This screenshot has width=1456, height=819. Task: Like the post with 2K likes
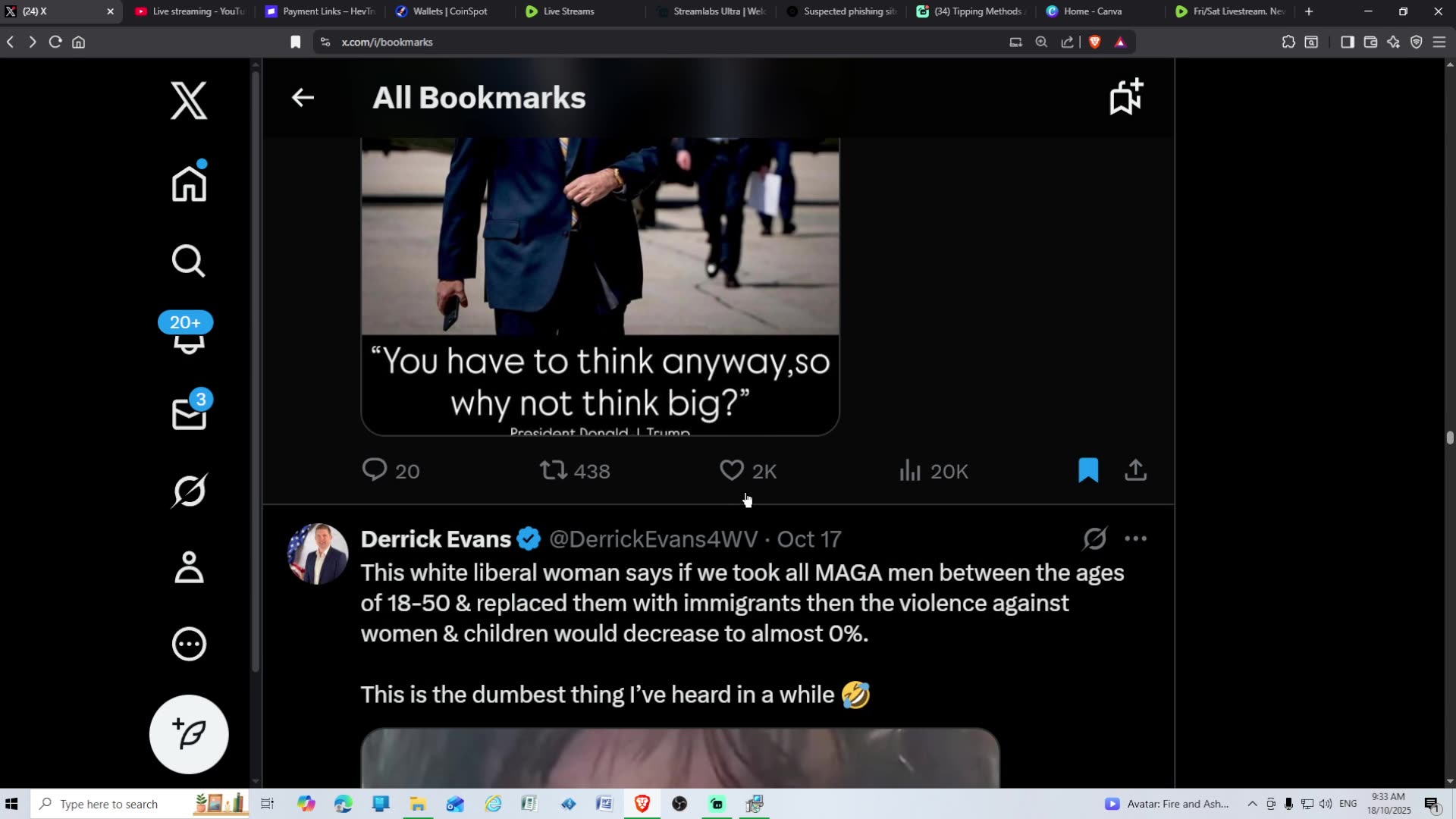tap(748, 471)
